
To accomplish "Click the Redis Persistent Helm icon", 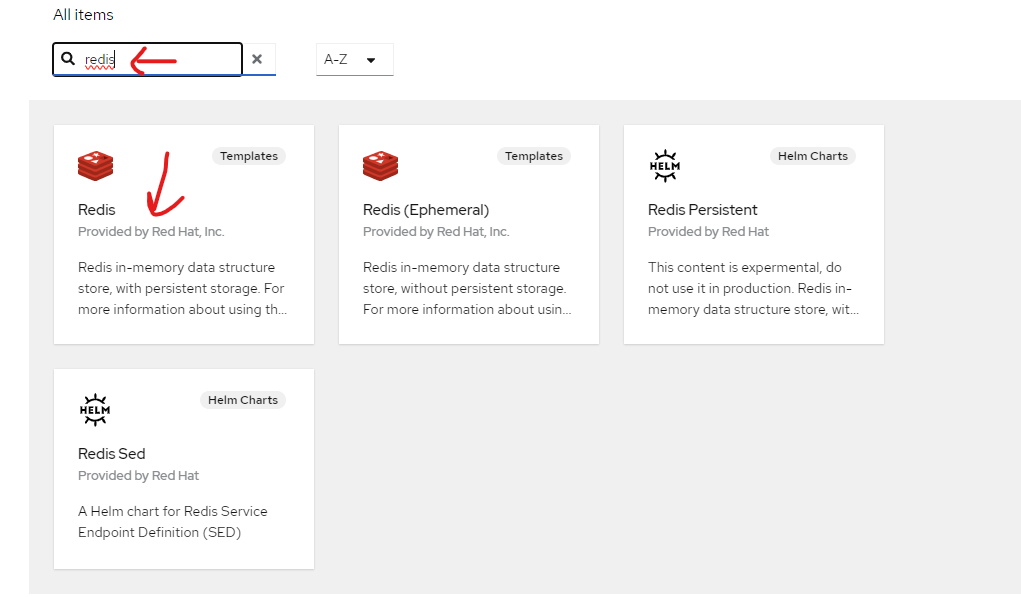I will [665, 165].
